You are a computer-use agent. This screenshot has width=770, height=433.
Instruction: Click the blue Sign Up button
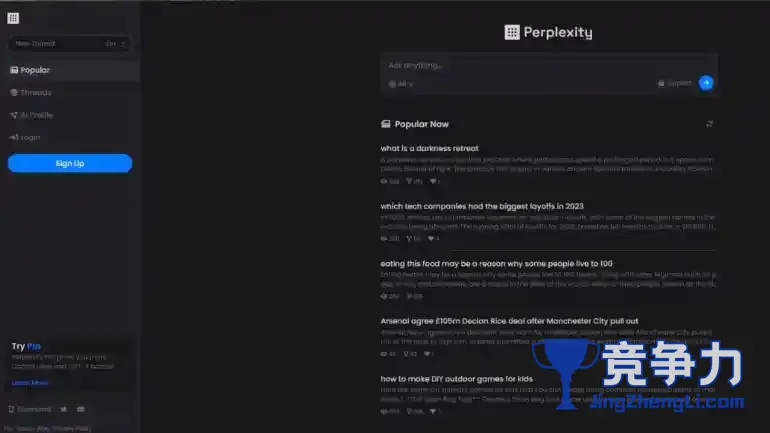pos(70,163)
